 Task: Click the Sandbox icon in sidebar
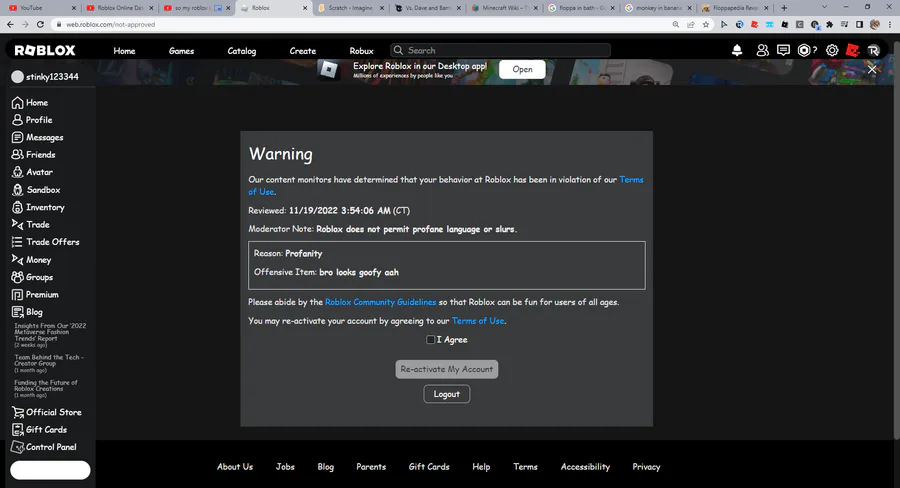18,189
